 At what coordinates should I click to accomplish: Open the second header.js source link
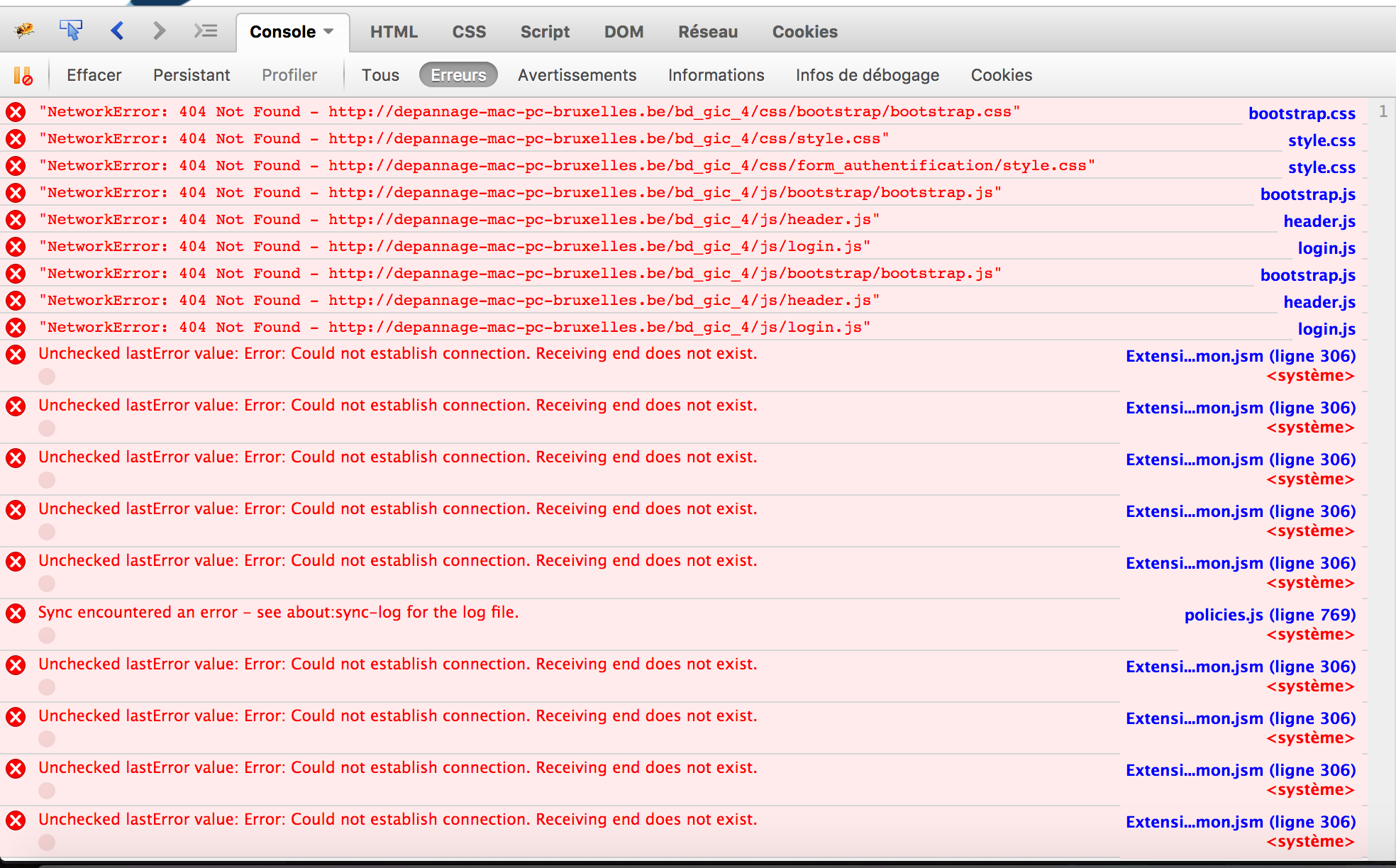point(1319,302)
